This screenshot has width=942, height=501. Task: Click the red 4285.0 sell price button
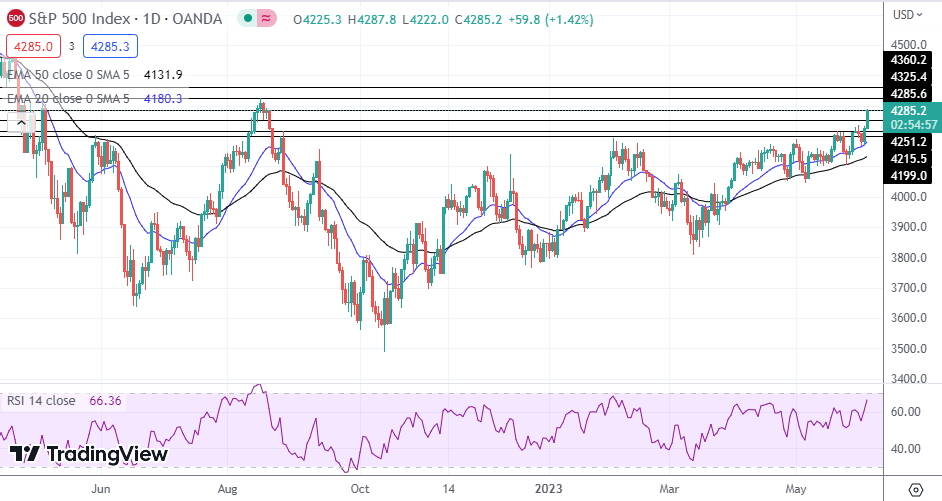(34, 46)
